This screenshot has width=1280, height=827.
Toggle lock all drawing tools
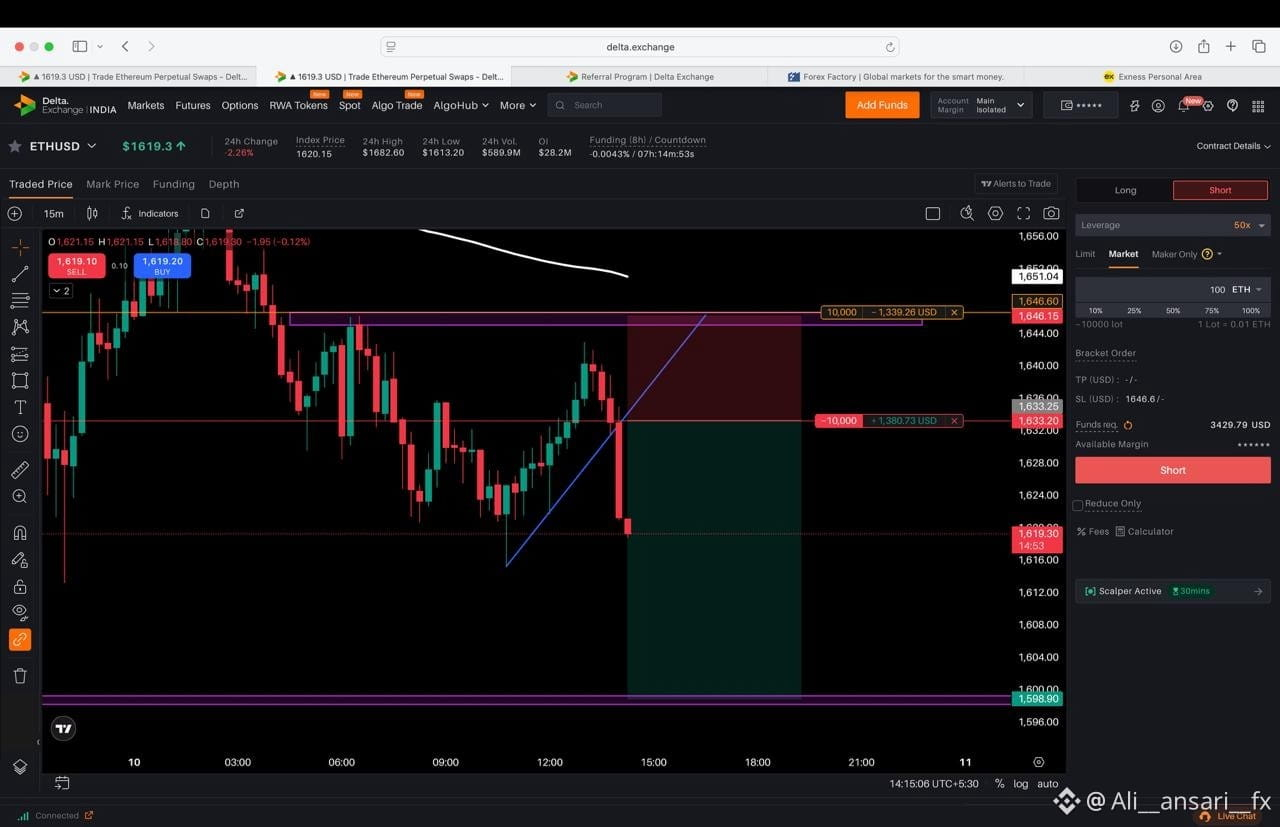pos(19,587)
